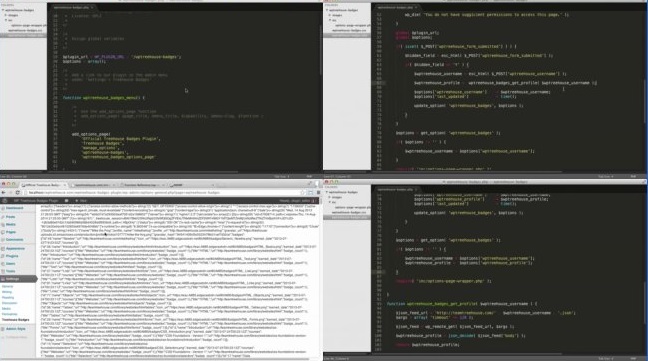Click the comments bubble icon in admin bar

(66, 201)
